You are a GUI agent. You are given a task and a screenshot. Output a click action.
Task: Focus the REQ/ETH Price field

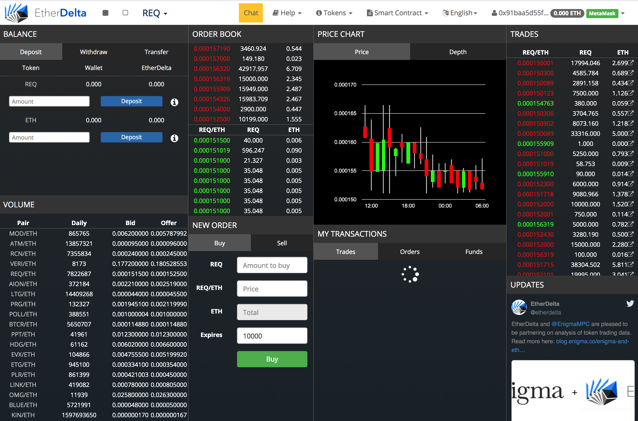[x=272, y=289]
